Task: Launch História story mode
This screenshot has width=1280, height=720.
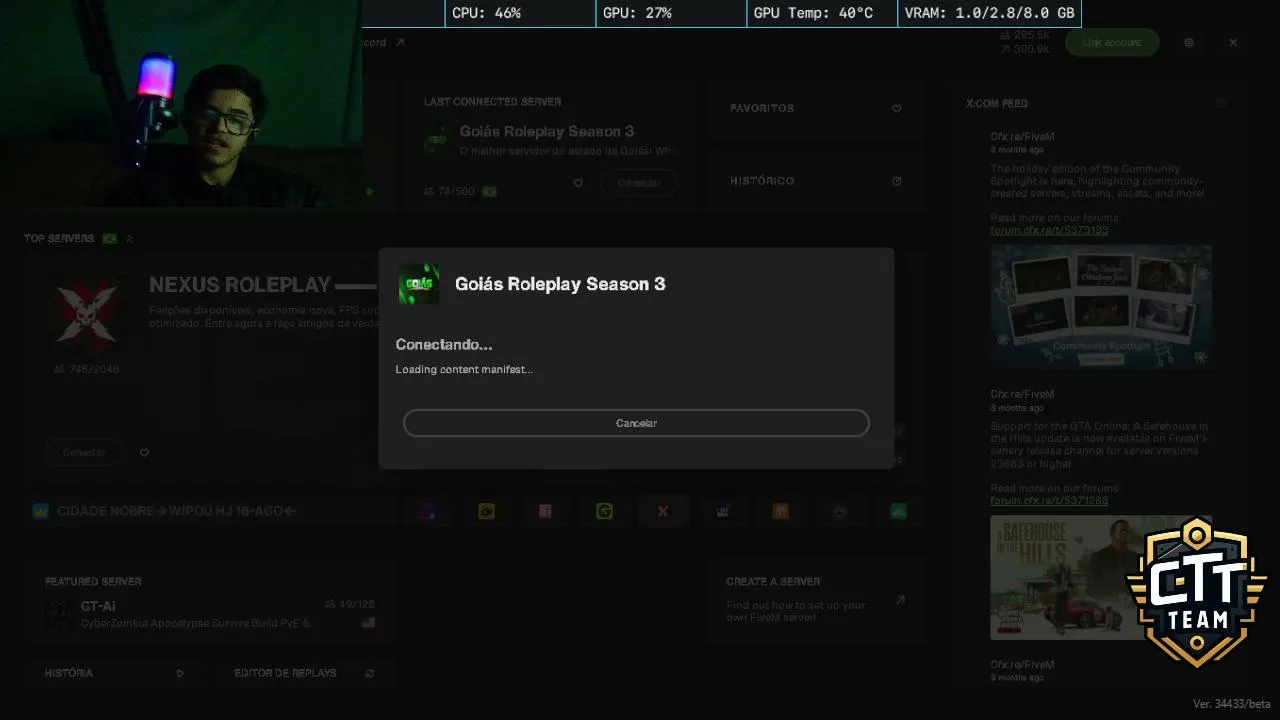Action: (x=115, y=673)
